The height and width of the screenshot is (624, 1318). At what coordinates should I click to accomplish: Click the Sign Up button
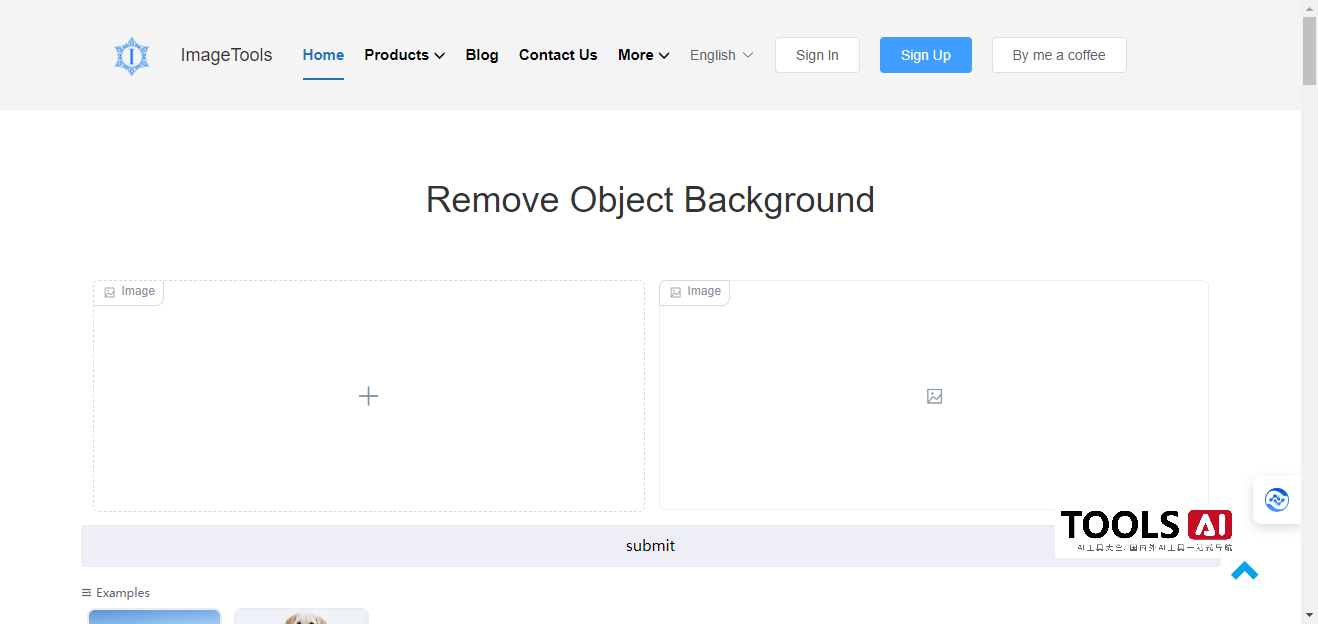click(925, 55)
